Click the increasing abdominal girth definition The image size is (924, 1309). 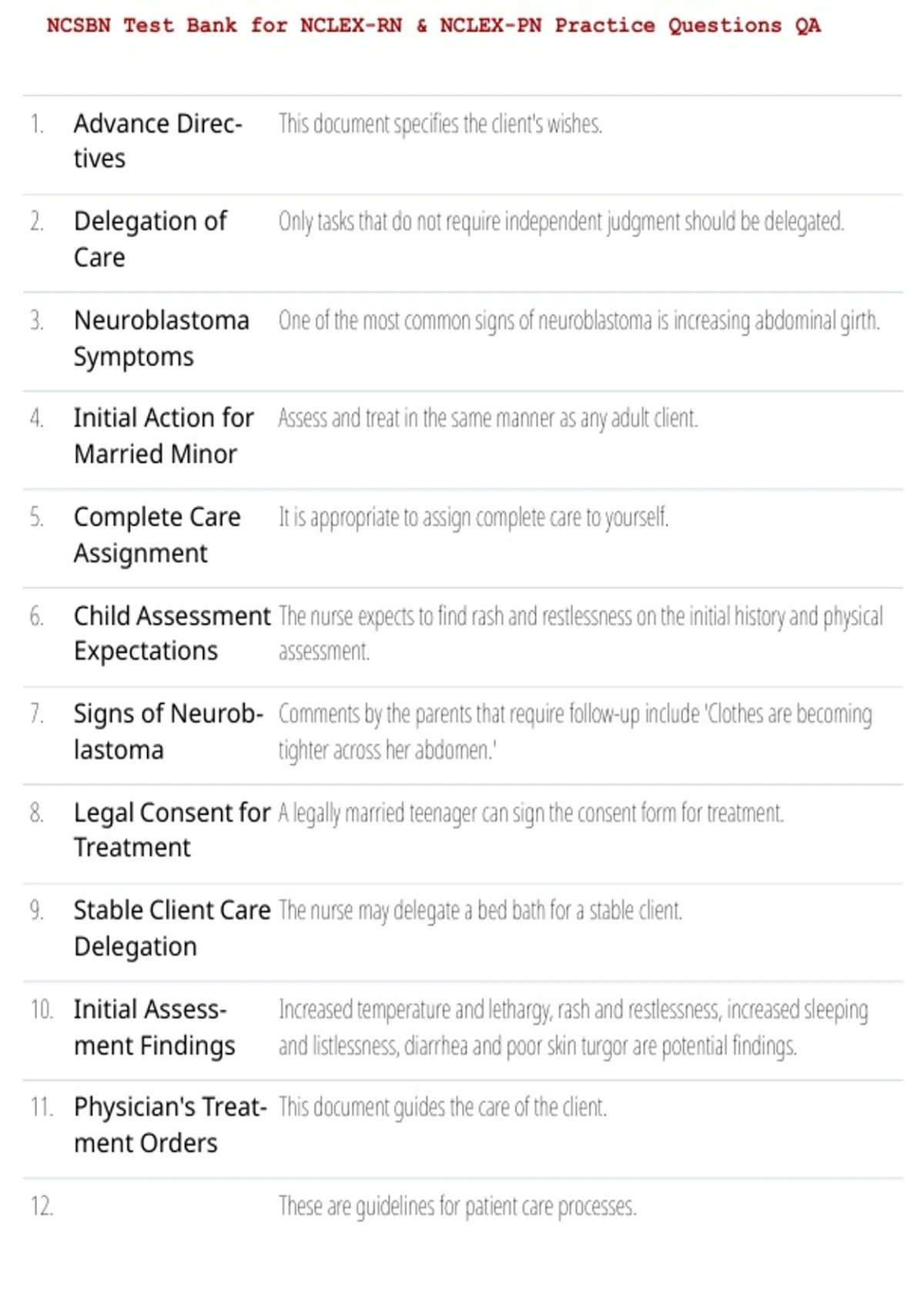pos(579,320)
